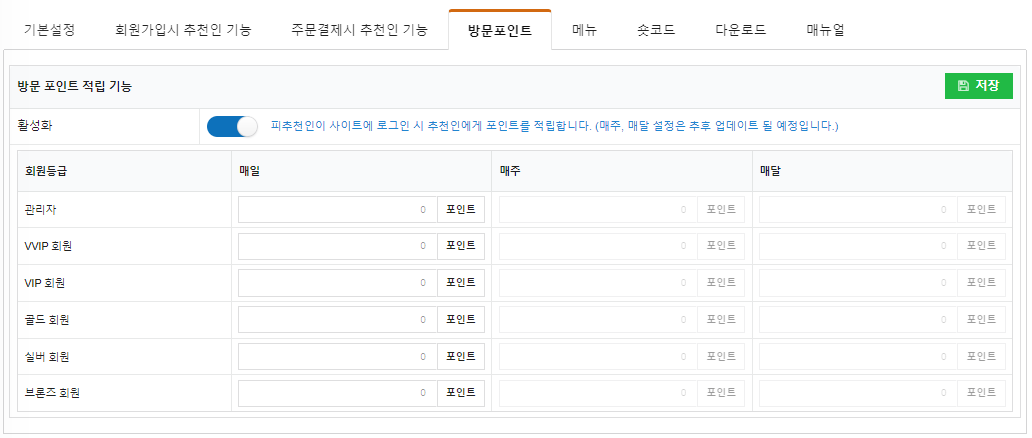Click 골드 회원 weekly points input field
The height and width of the screenshot is (438, 1032).
click(x=598, y=320)
